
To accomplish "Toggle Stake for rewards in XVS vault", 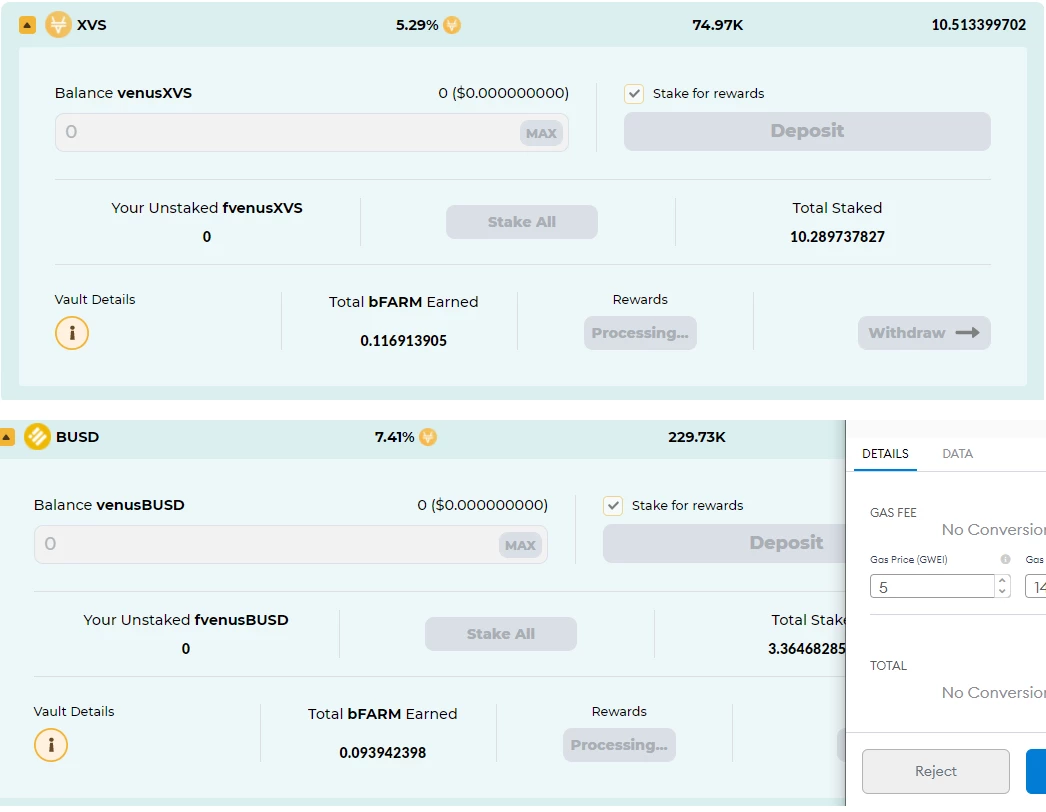I will pos(634,93).
